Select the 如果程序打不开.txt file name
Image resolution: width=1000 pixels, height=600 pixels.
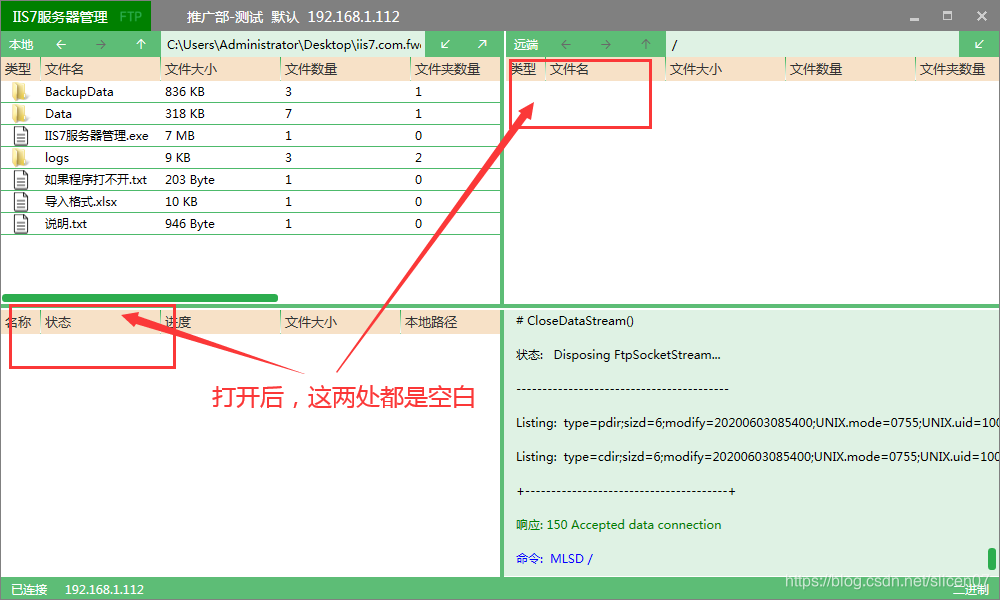coord(96,180)
